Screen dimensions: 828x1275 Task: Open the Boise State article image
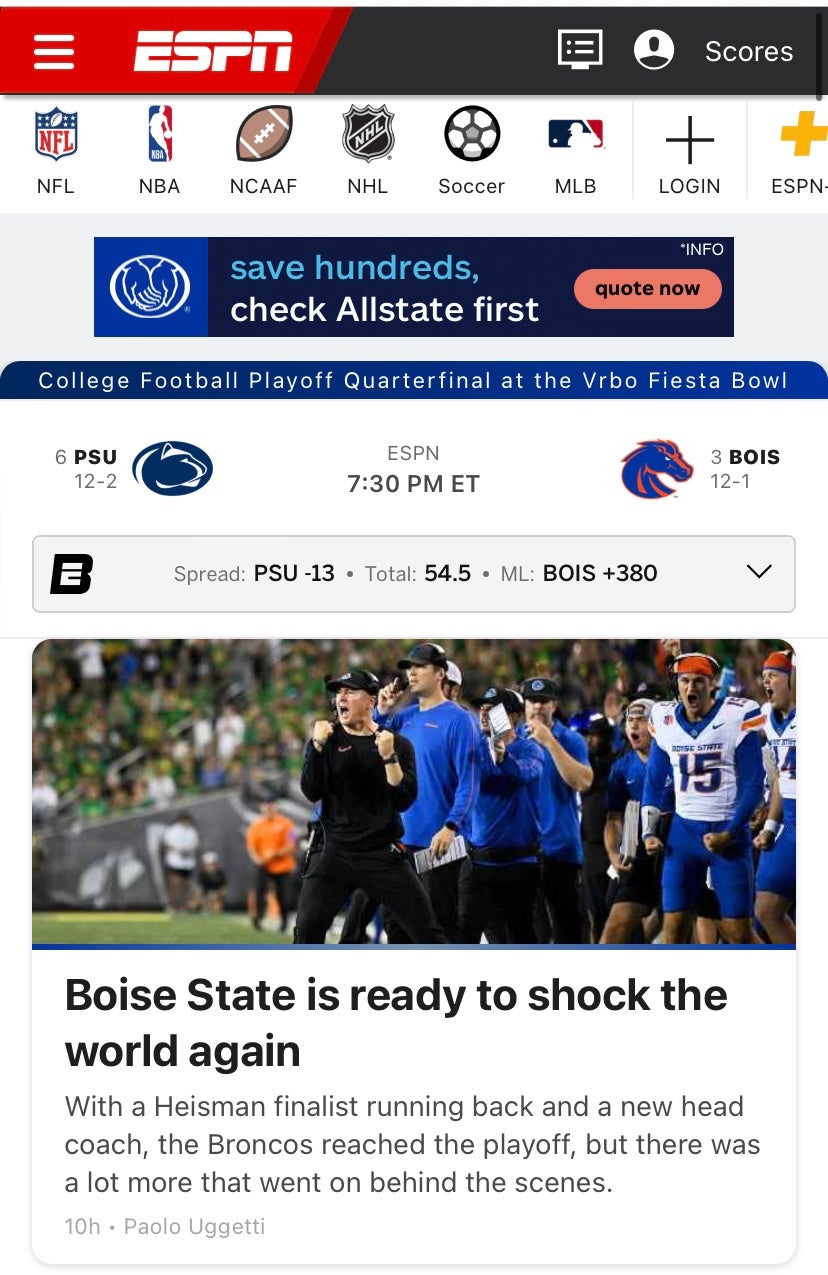[414, 790]
